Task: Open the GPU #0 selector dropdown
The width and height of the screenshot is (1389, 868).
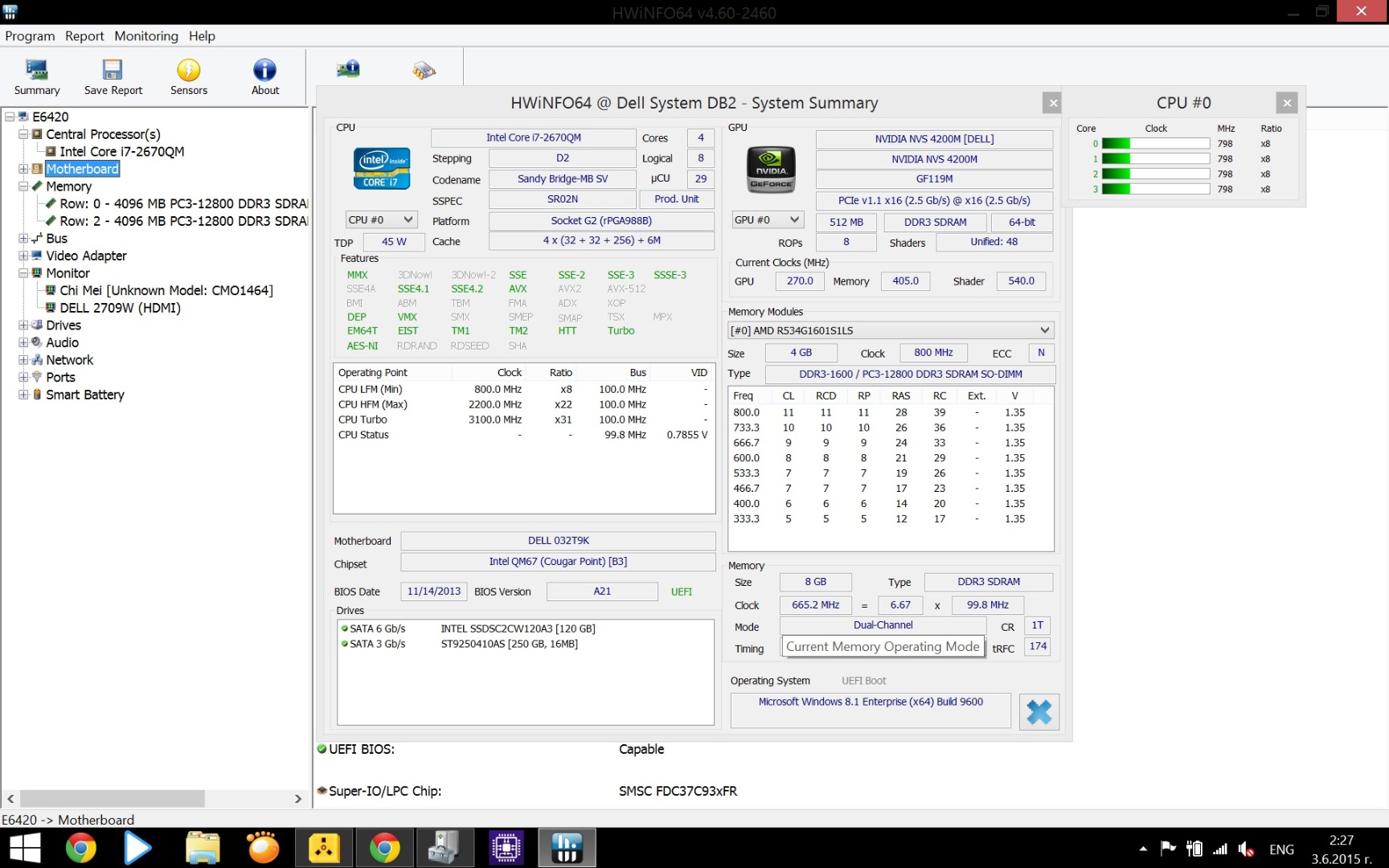Action: [768, 220]
